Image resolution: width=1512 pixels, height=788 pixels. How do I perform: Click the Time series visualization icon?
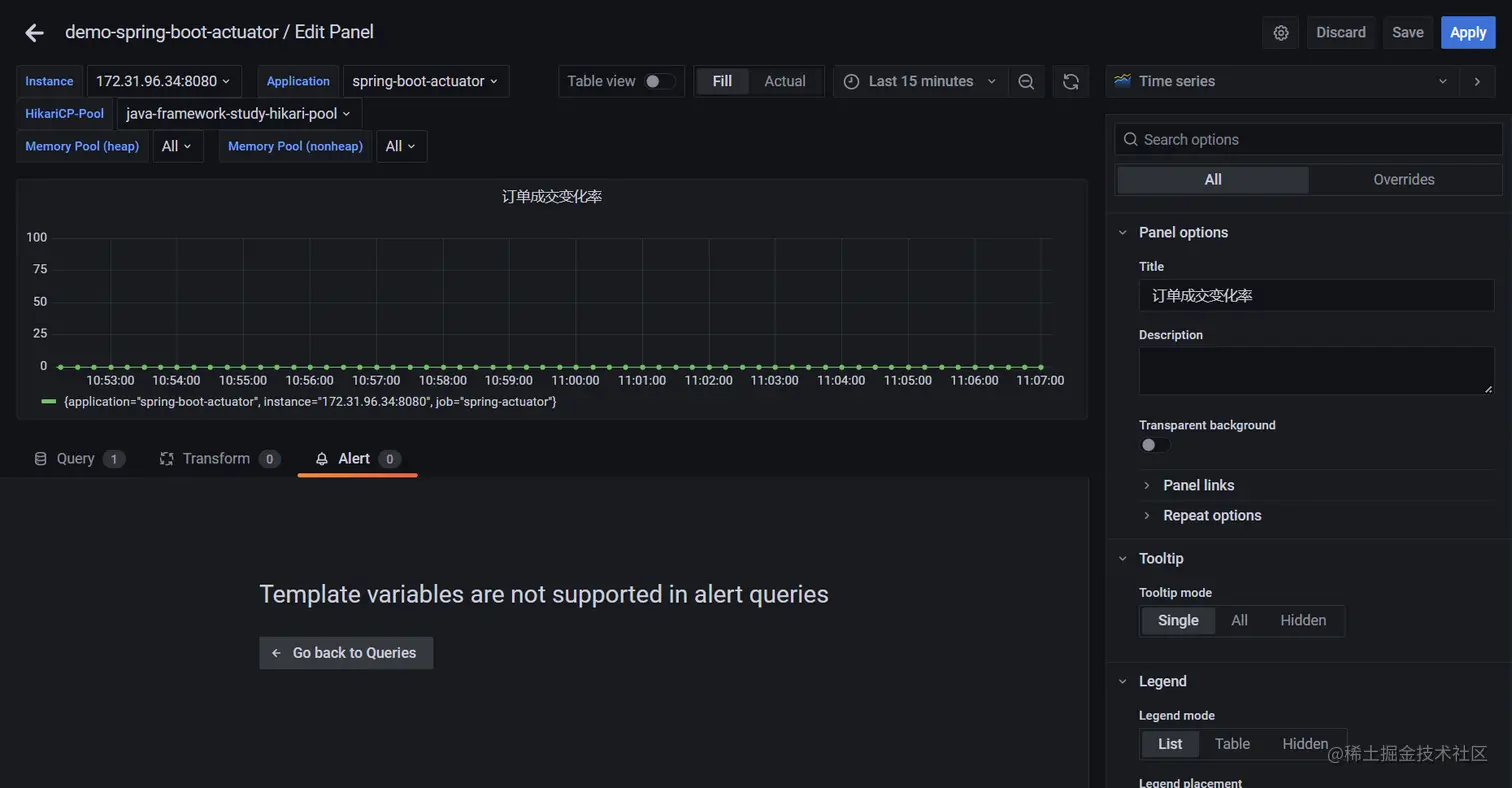[1123, 81]
